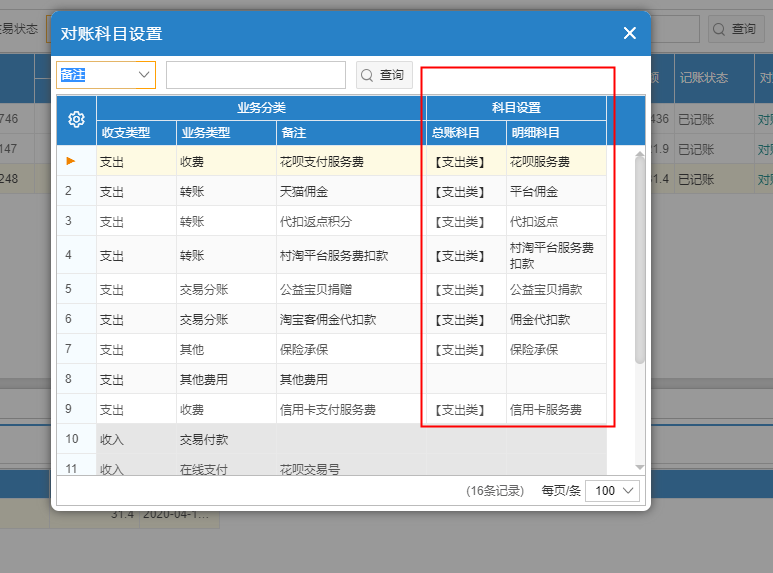The width and height of the screenshot is (773, 573).
Task: Click the 信用卡服务费 detail subject cell
Action: pyautogui.click(x=556, y=409)
